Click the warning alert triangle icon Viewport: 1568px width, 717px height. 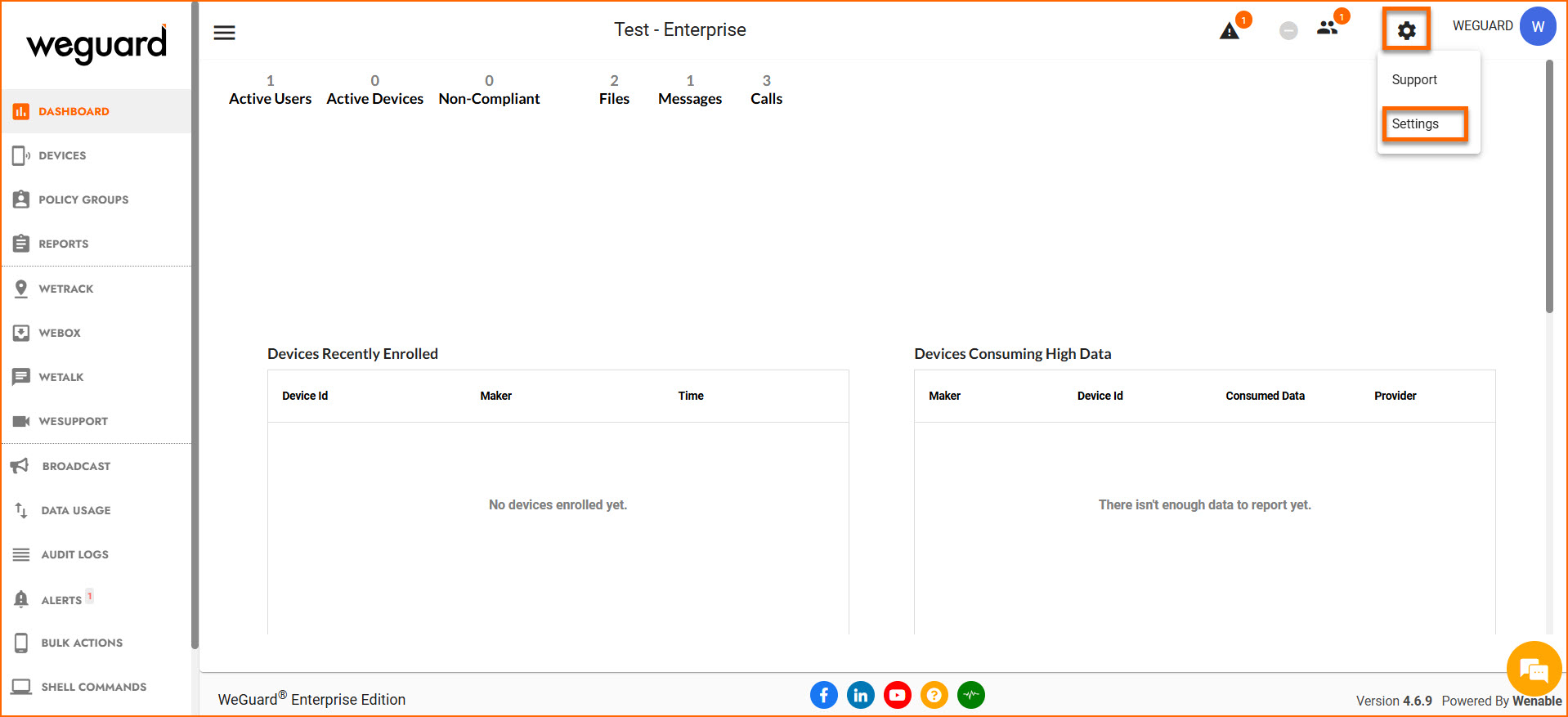click(x=1229, y=31)
